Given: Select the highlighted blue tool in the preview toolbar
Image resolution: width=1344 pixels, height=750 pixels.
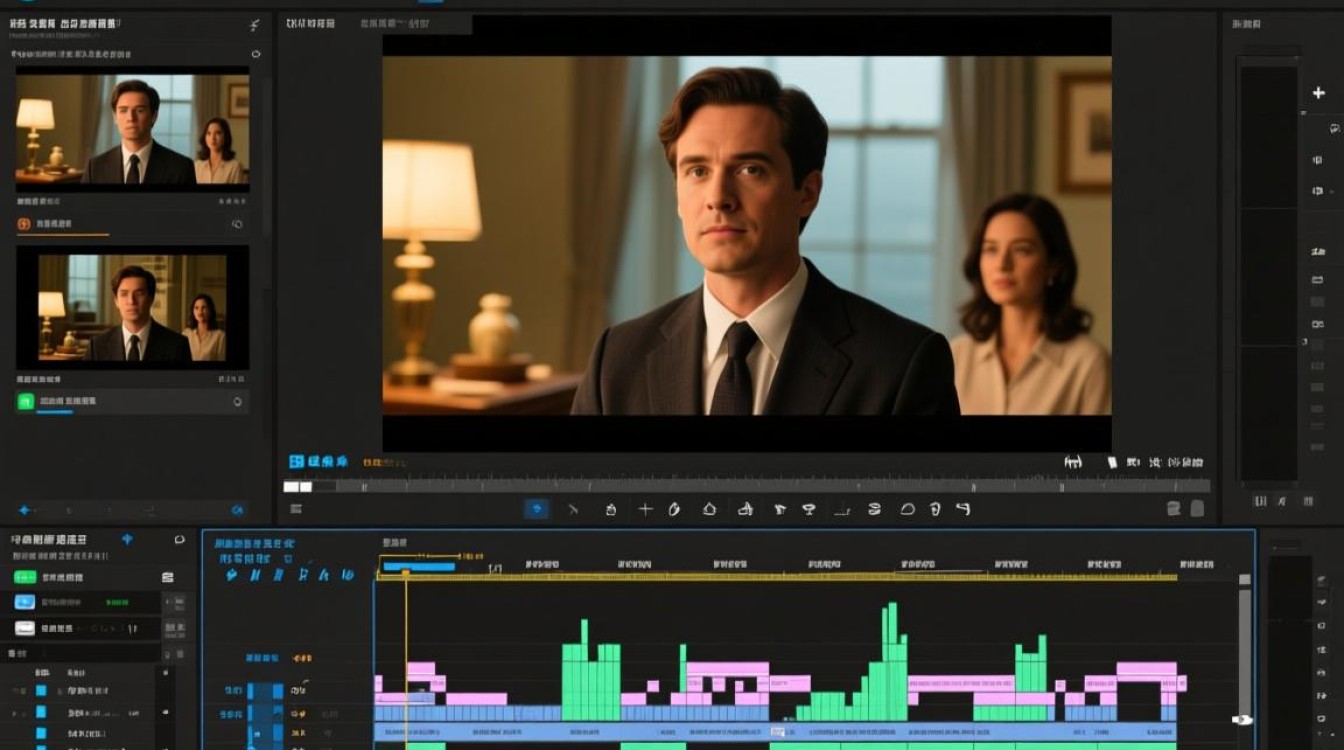Looking at the screenshot, I should 537,508.
